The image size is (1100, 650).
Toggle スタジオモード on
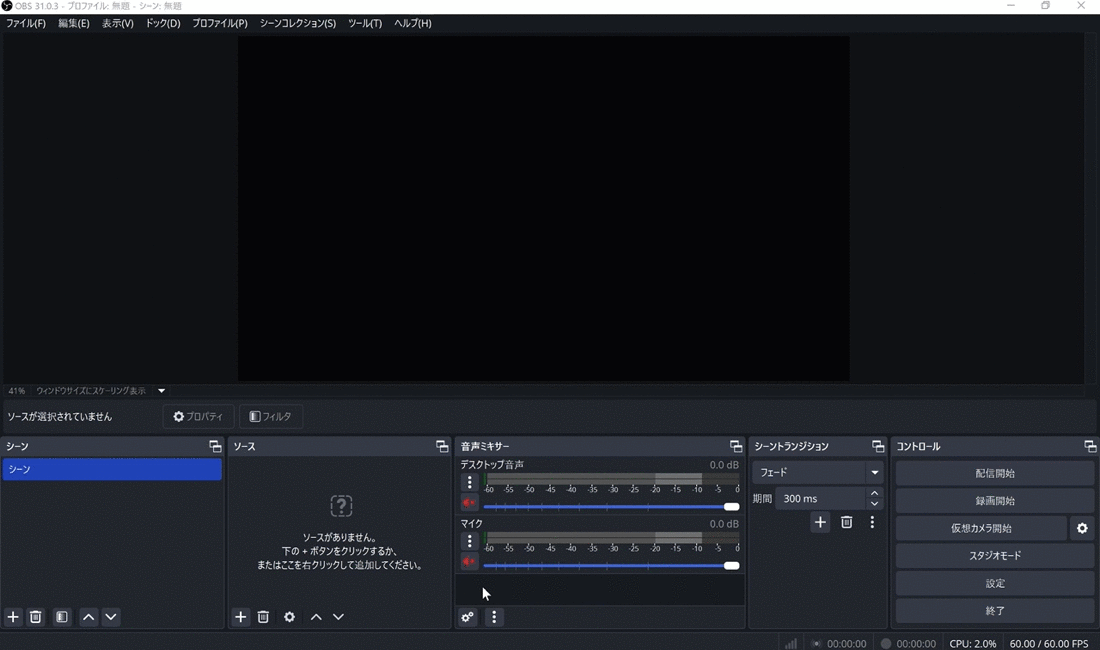point(994,556)
